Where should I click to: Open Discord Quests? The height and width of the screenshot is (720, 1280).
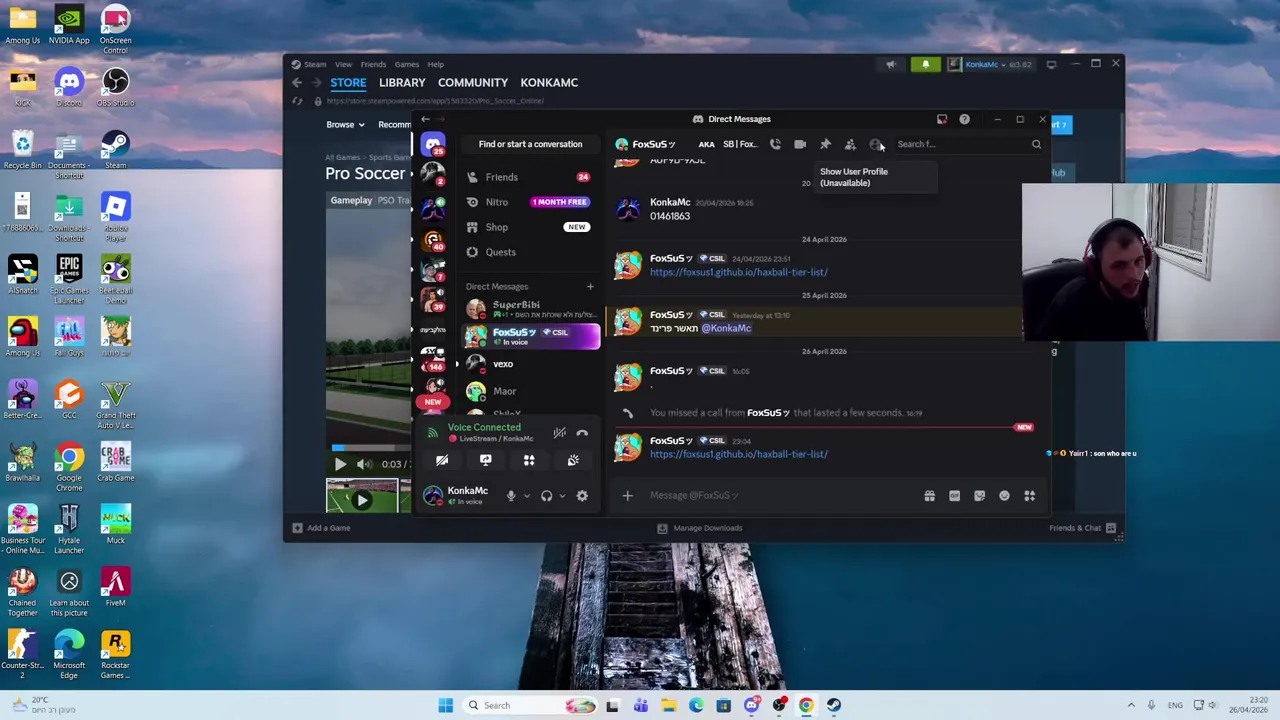click(x=530, y=252)
